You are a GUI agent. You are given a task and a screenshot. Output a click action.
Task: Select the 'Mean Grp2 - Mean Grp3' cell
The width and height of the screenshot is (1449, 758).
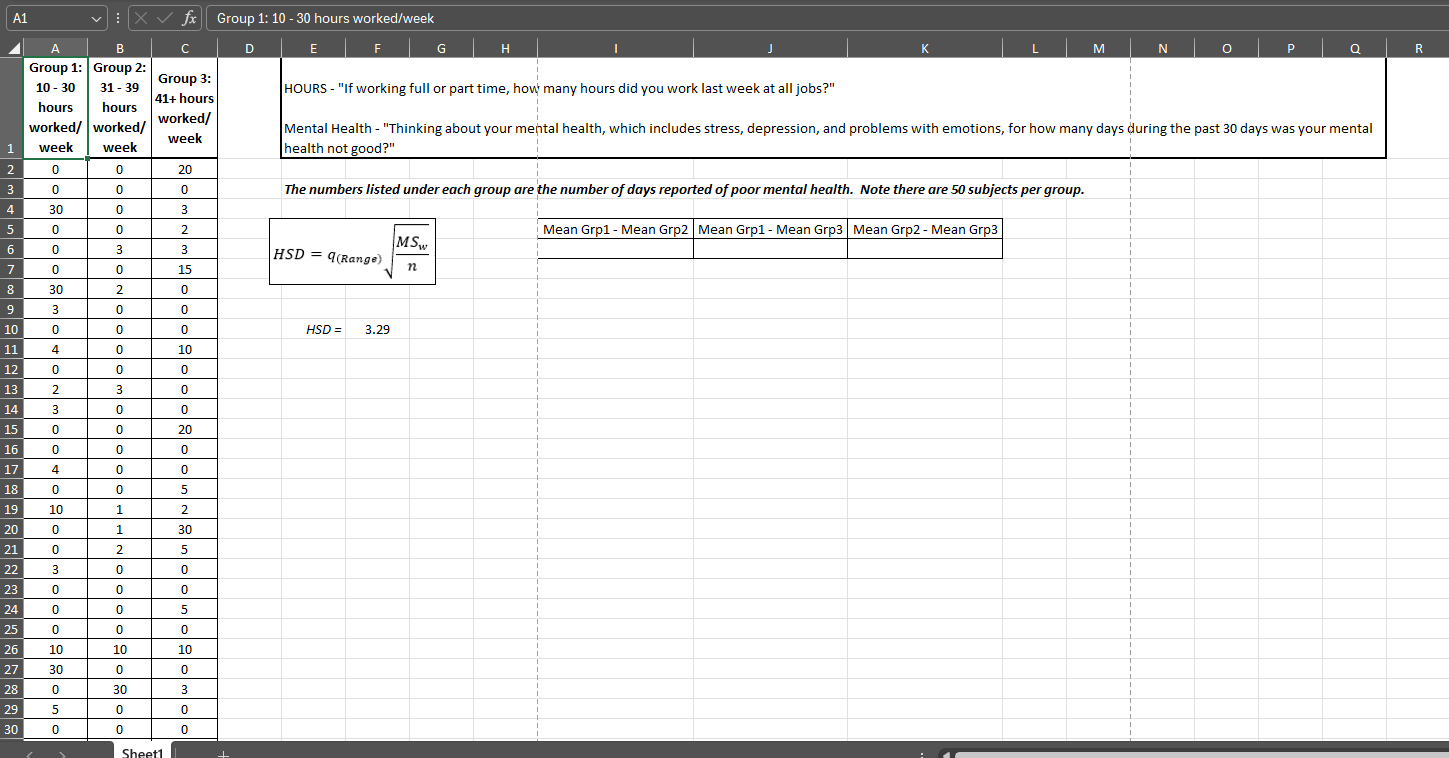pyautogui.click(x=925, y=229)
